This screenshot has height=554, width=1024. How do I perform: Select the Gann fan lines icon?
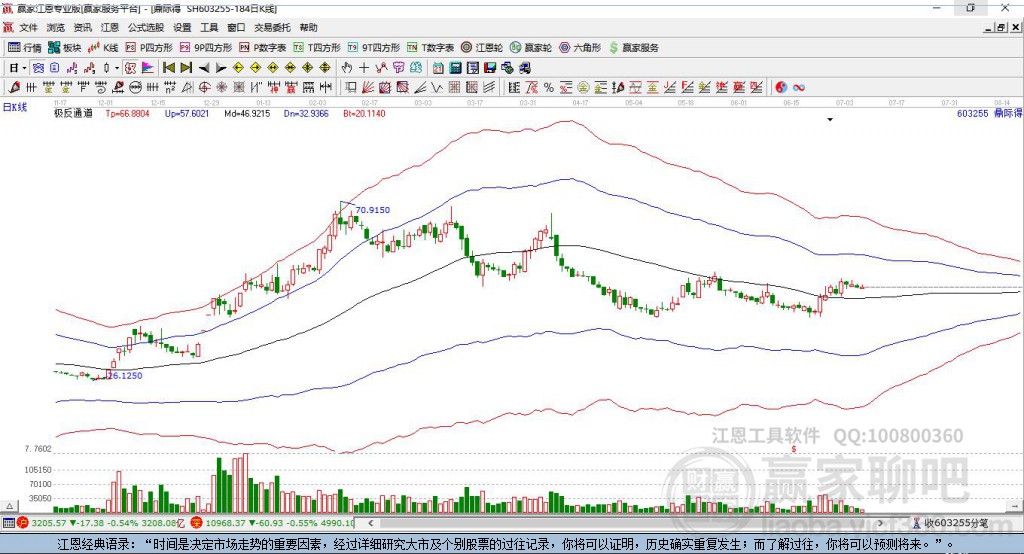pos(368,87)
